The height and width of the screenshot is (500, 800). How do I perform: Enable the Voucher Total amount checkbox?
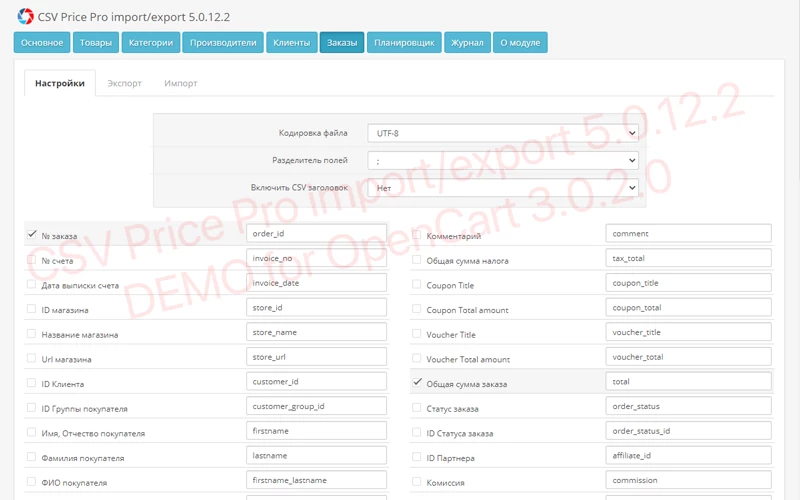point(417,358)
